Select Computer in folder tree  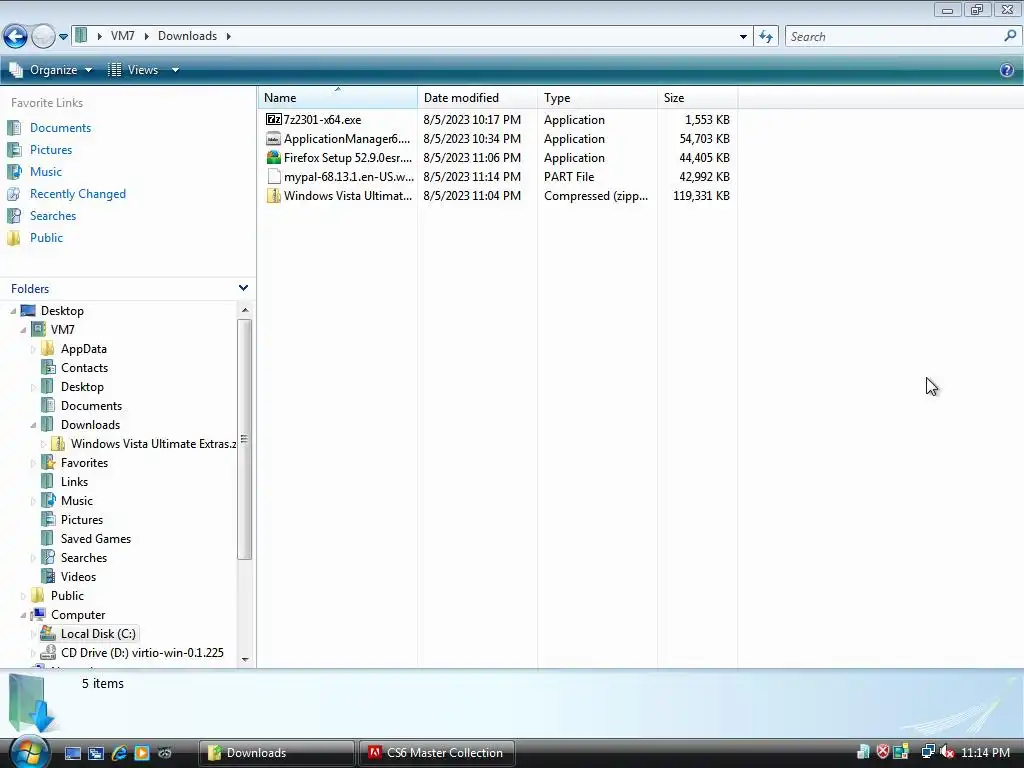coord(78,615)
